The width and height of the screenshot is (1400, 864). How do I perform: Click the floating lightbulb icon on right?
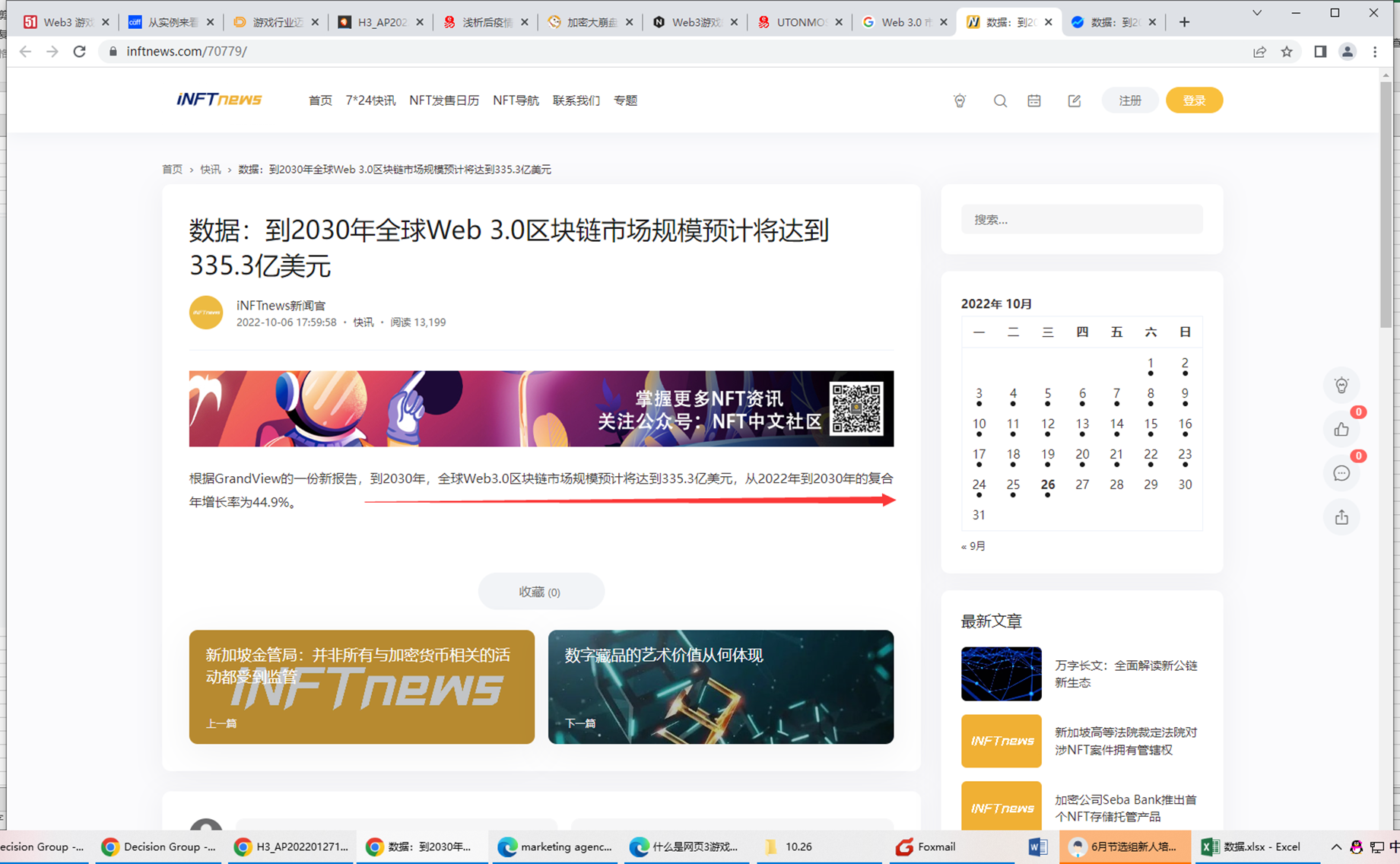tap(1341, 386)
